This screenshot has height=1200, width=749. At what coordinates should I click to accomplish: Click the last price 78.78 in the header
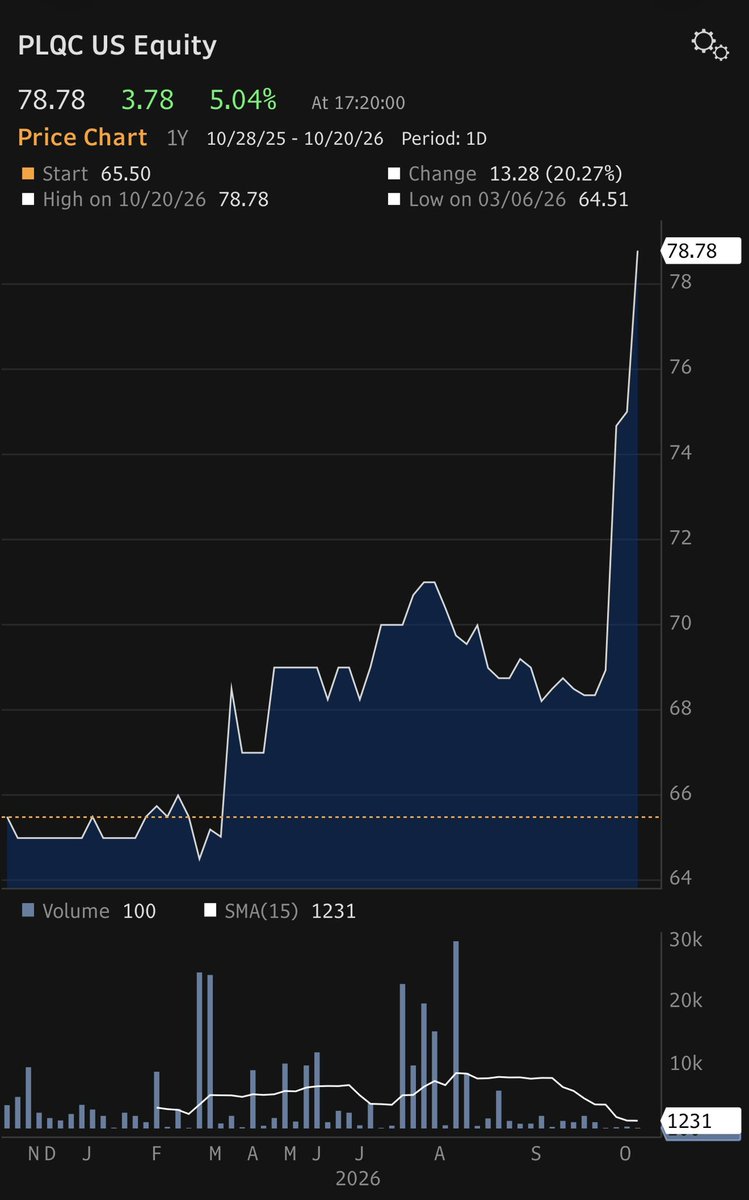[52, 101]
